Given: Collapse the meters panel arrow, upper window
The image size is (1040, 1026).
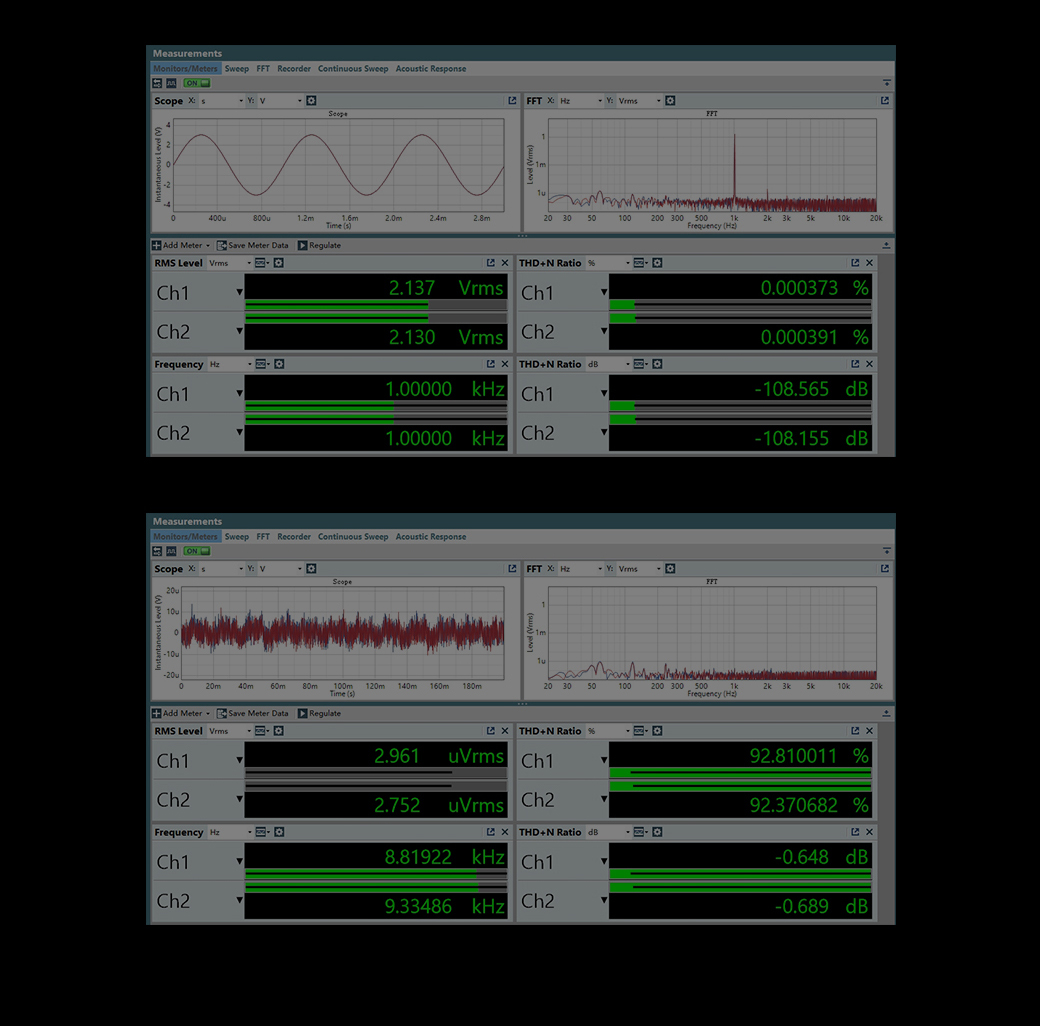Looking at the screenshot, I should (886, 245).
